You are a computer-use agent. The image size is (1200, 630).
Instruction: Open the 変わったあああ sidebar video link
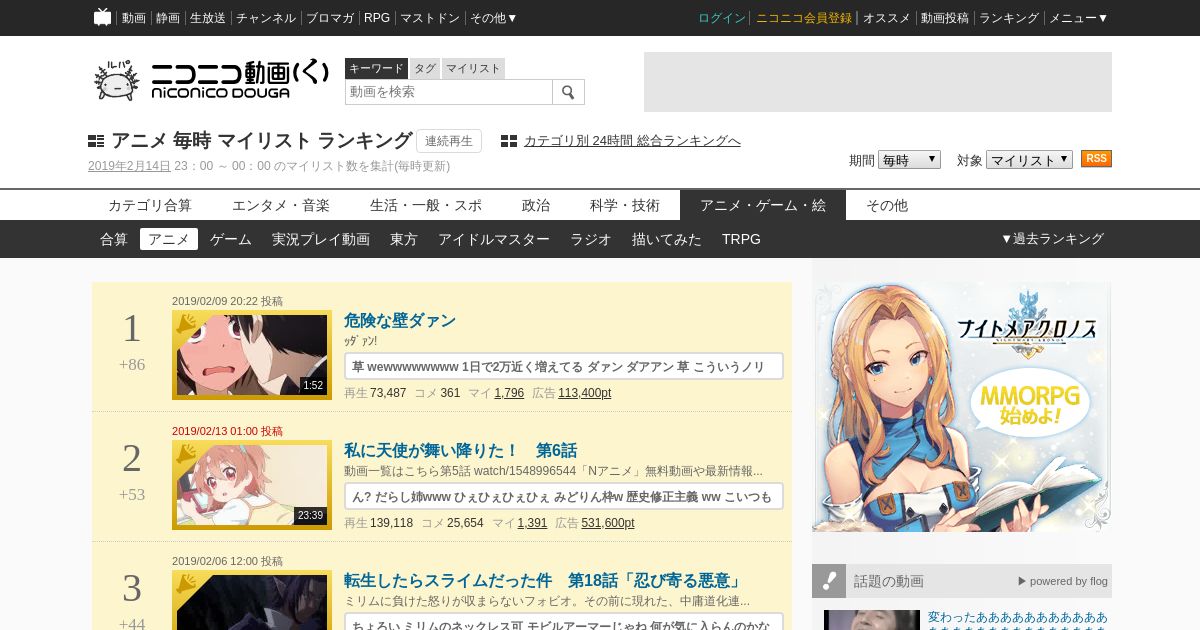(1018, 618)
